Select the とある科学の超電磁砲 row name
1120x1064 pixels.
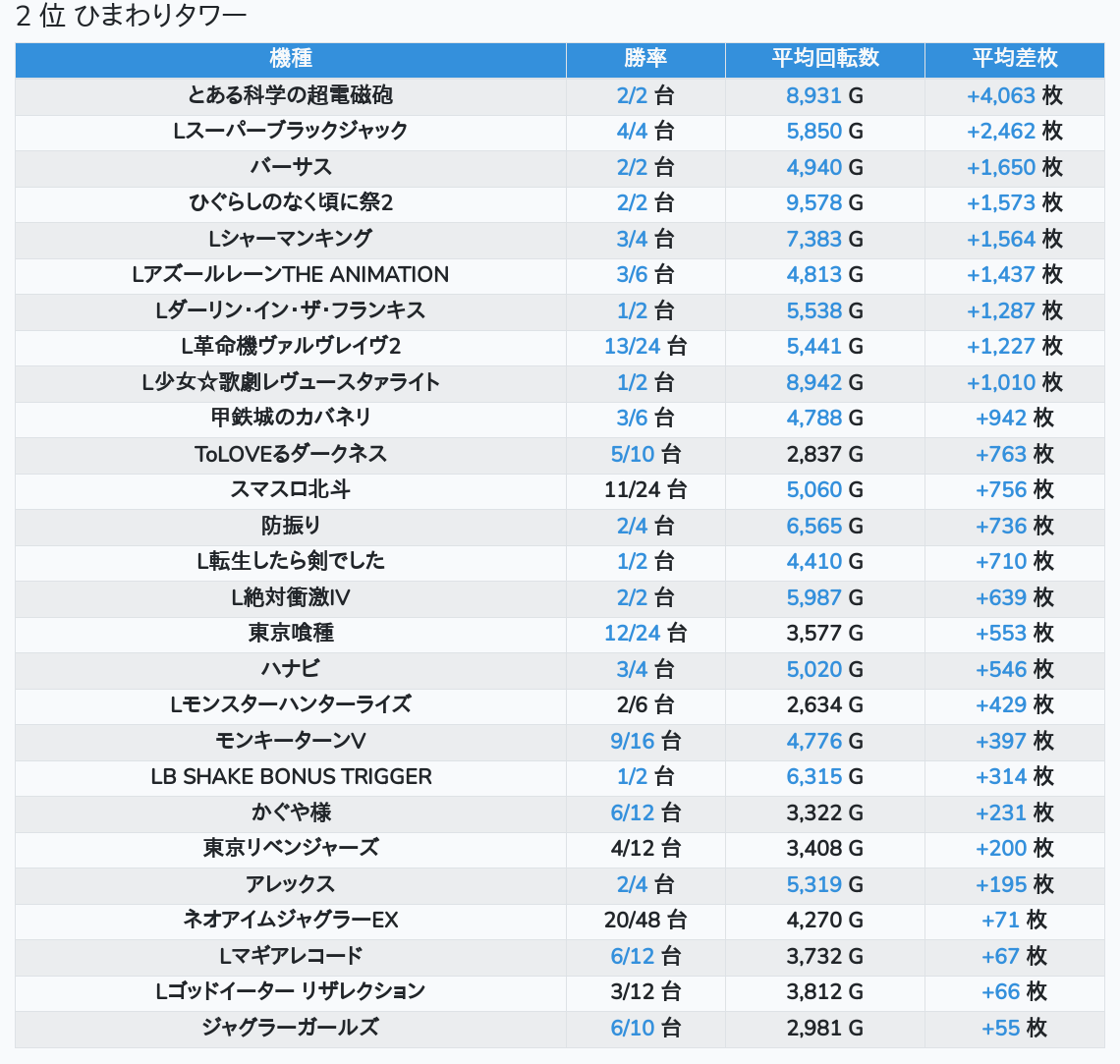pyautogui.click(x=291, y=95)
